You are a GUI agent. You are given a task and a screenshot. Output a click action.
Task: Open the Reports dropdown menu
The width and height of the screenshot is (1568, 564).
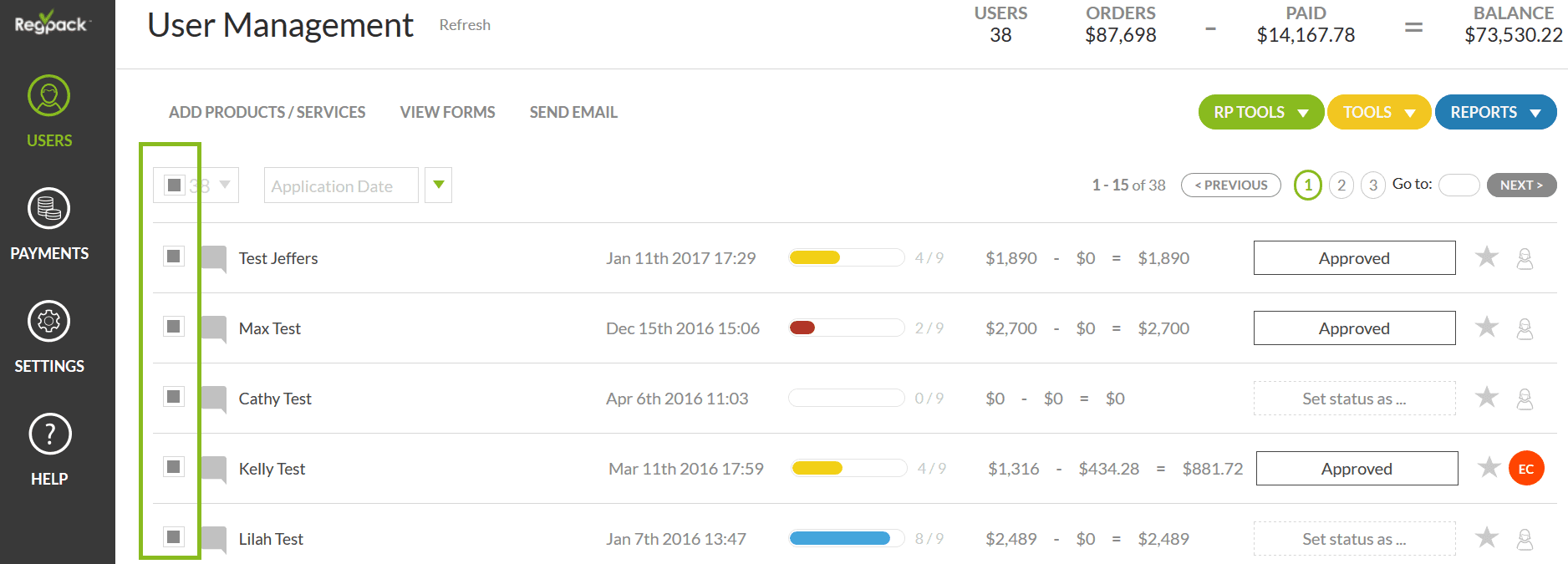click(1495, 112)
